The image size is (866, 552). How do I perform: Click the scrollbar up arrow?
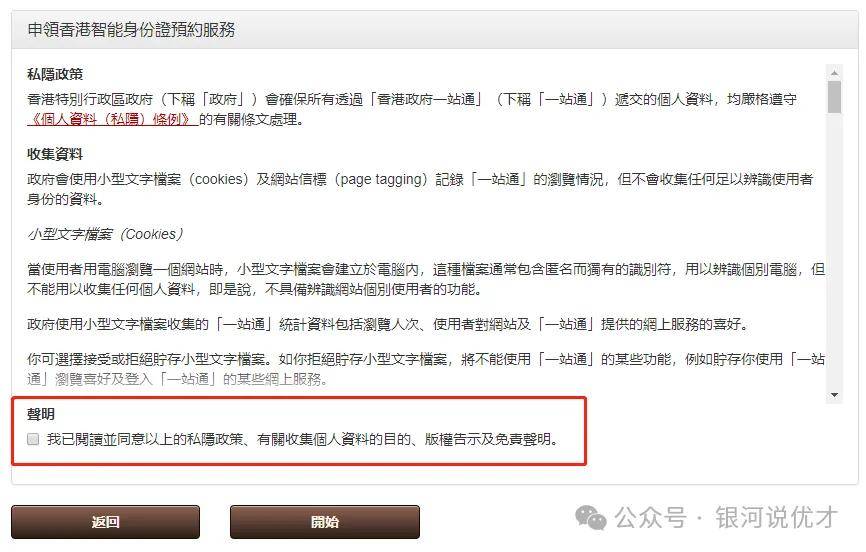(x=834, y=73)
